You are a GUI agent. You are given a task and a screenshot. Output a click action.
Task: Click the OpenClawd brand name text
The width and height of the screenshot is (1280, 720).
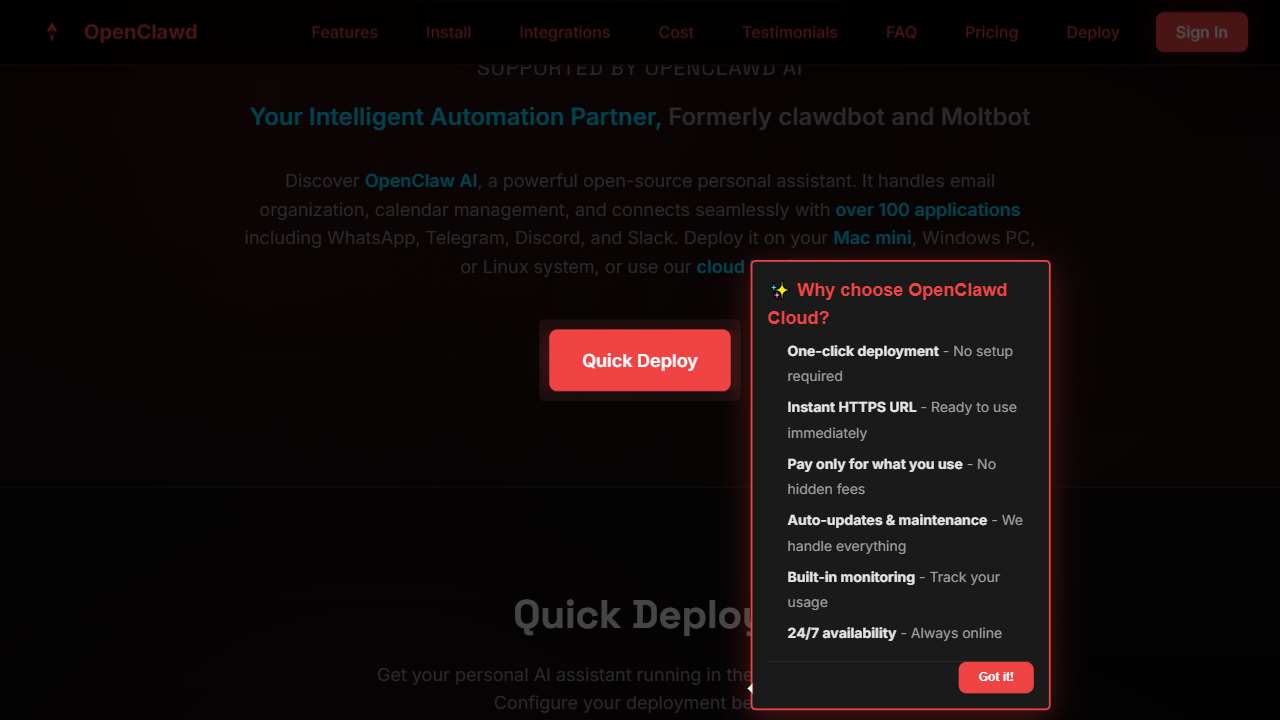140,31
